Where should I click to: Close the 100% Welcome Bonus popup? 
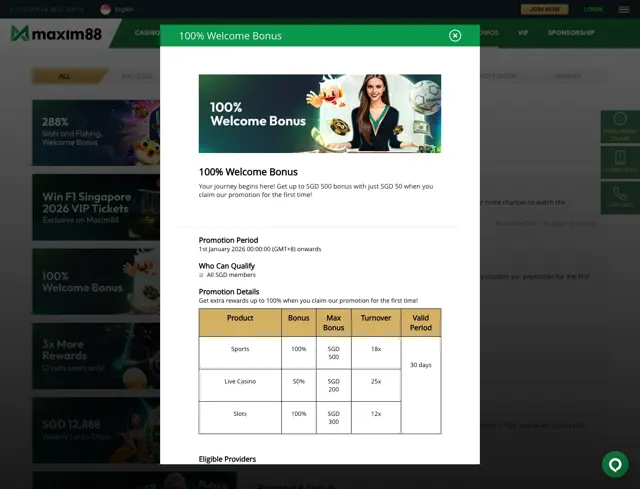(455, 36)
